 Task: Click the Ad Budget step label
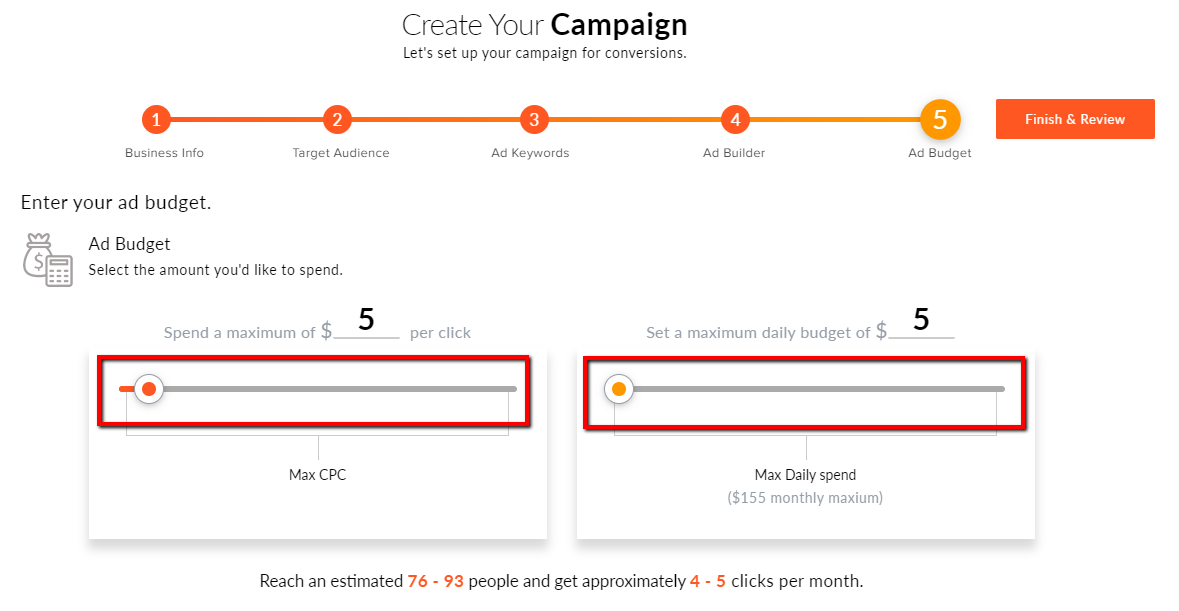click(x=940, y=153)
